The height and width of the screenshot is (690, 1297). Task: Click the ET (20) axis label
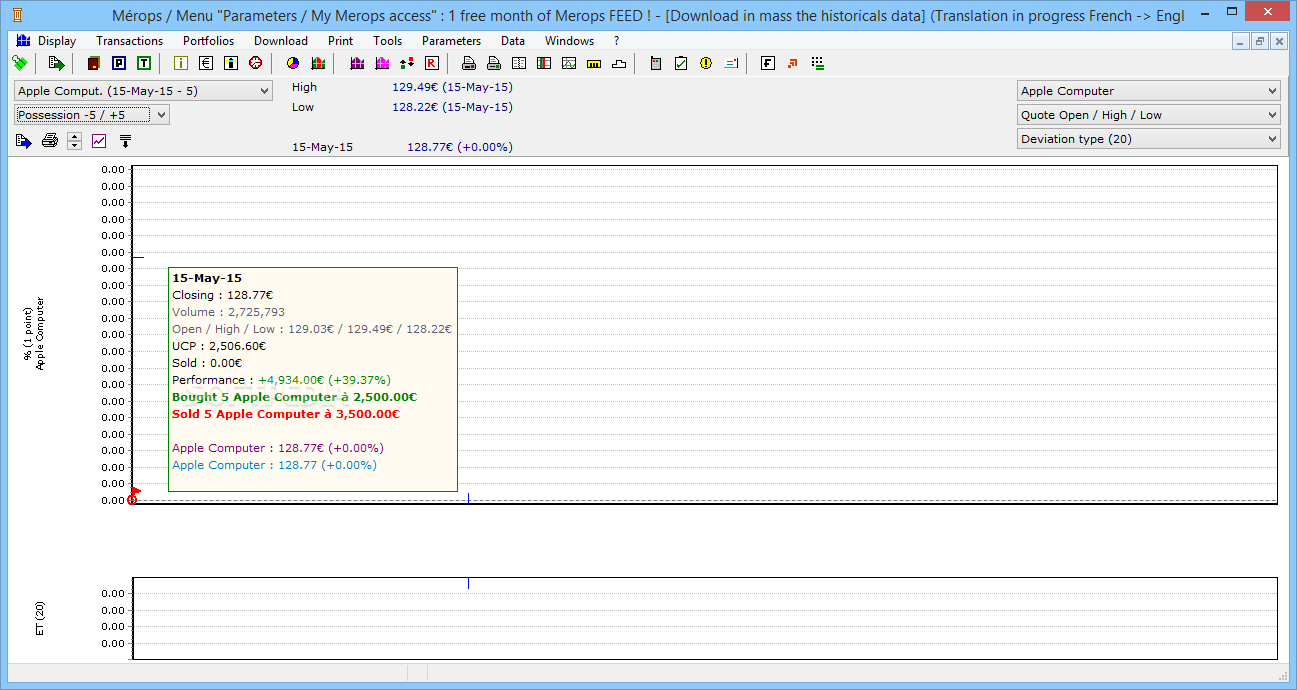pyautogui.click(x=39, y=618)
